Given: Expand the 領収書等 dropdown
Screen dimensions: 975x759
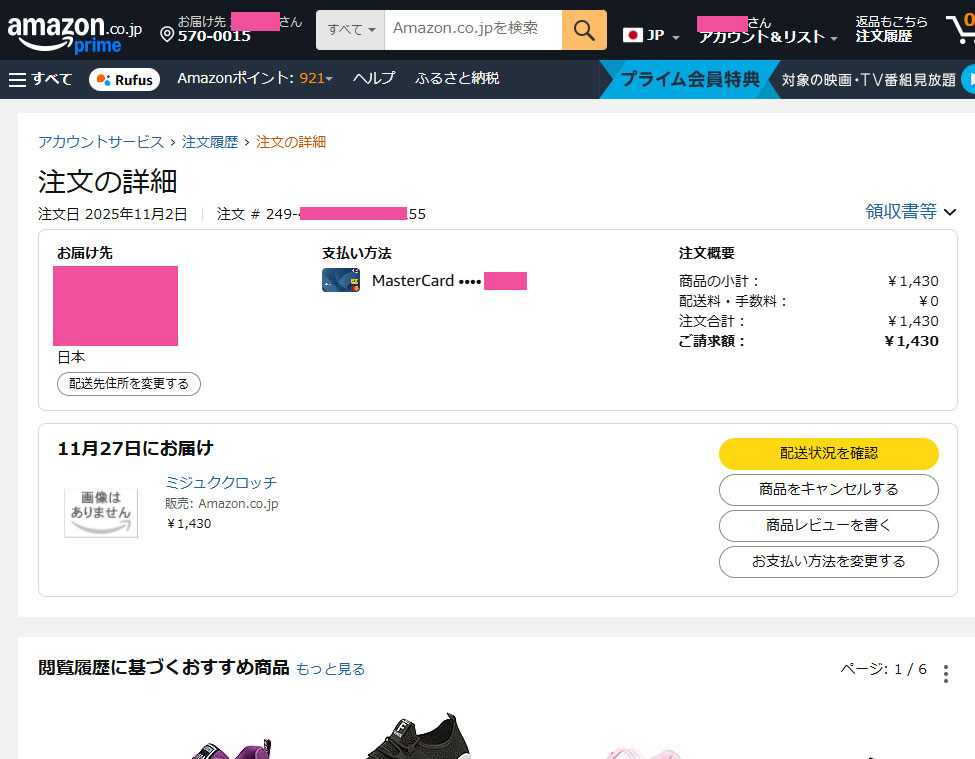Looking at the screenshot, I should [910, 211].
